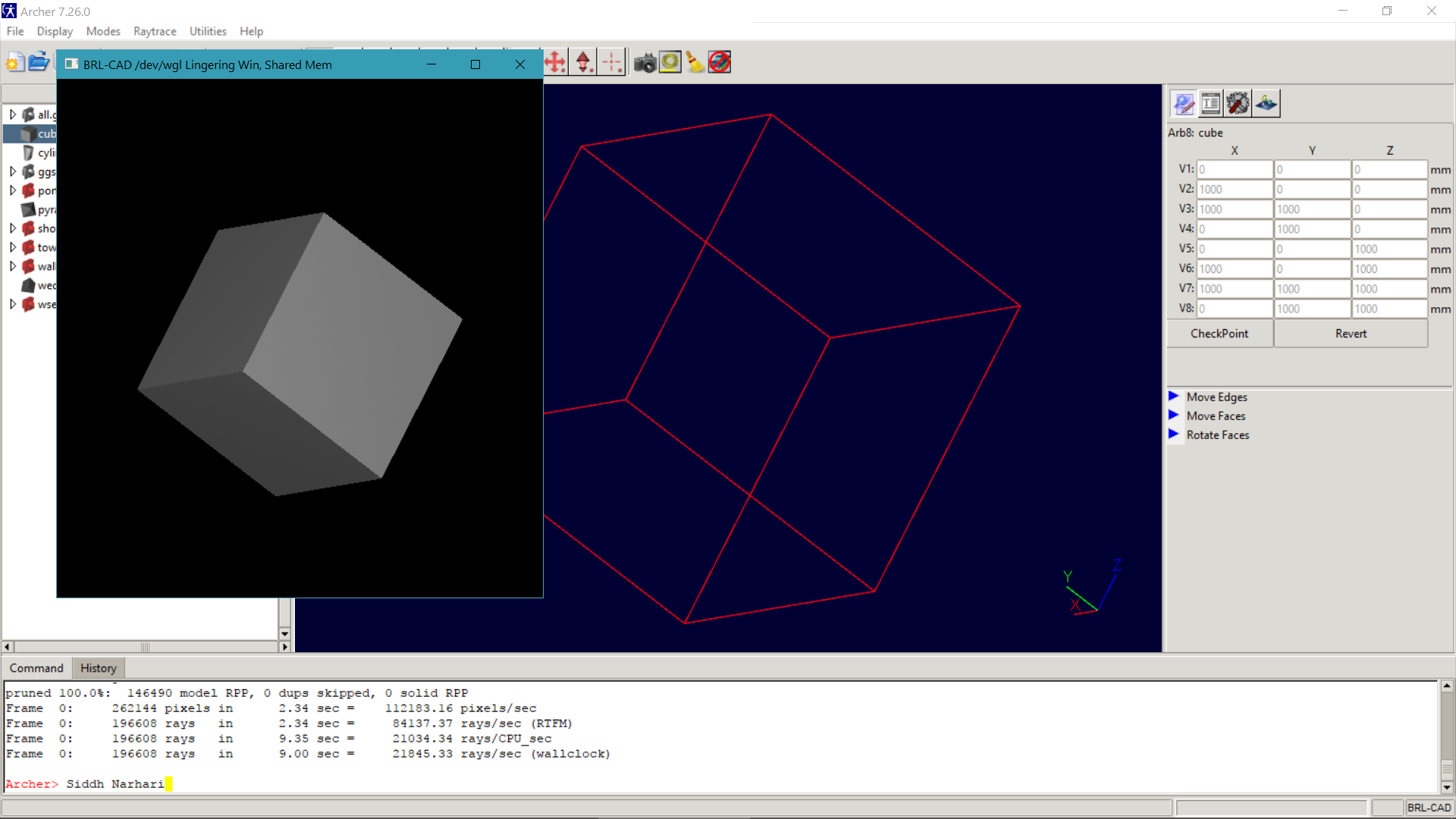The height and width of the screenshot is (819, 1456).
Task: Open the File menu
Action: pos(15,31)
